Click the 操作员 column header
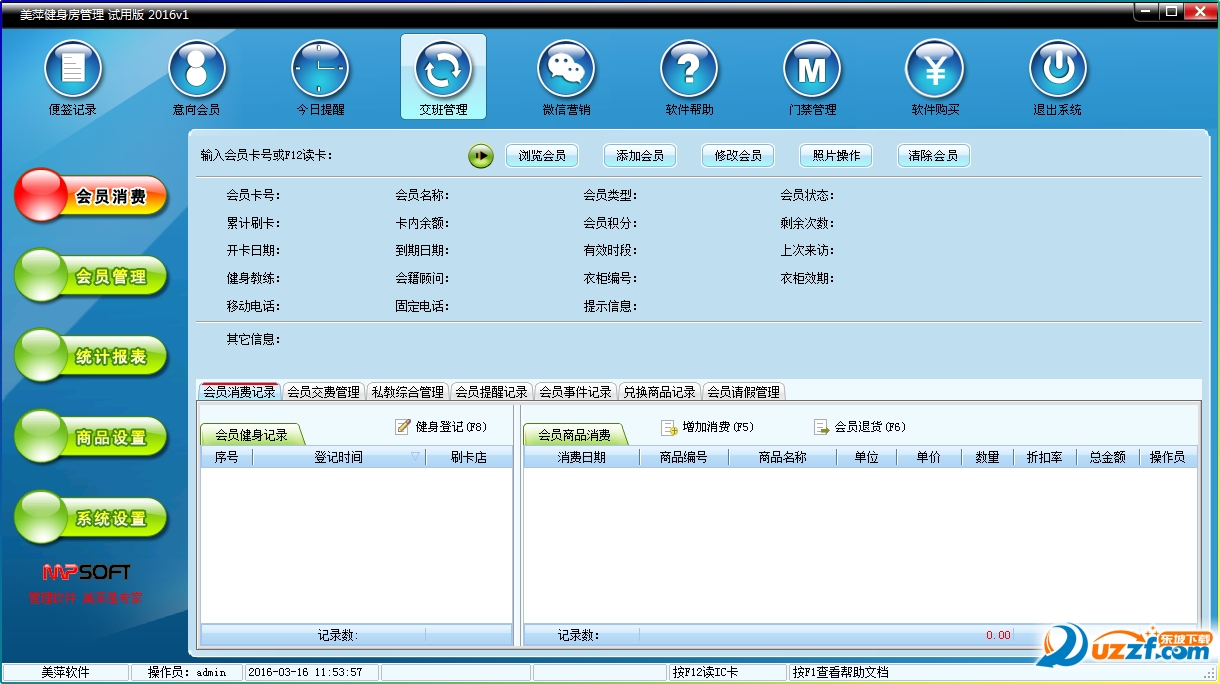1220x684 pixels. pyautogui.click(x=1167, y=457)
